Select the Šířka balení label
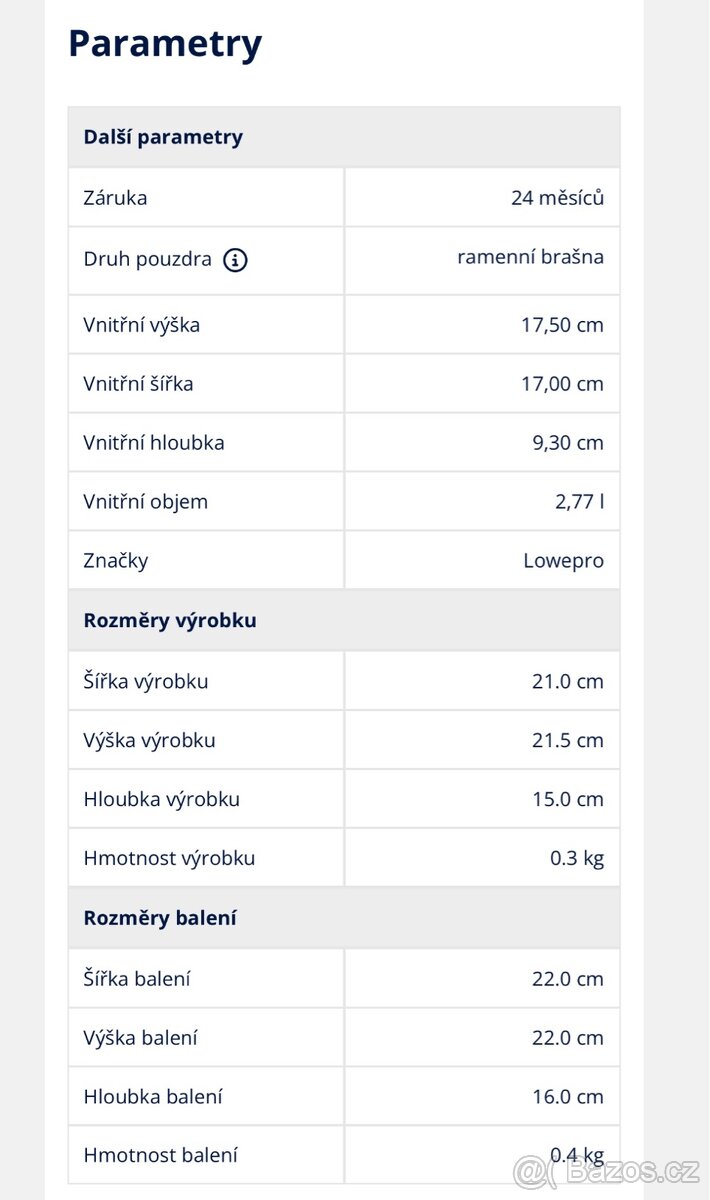The height and width of the screenshot is (1200, 710). pyautogui.click(x=136, y=979)
